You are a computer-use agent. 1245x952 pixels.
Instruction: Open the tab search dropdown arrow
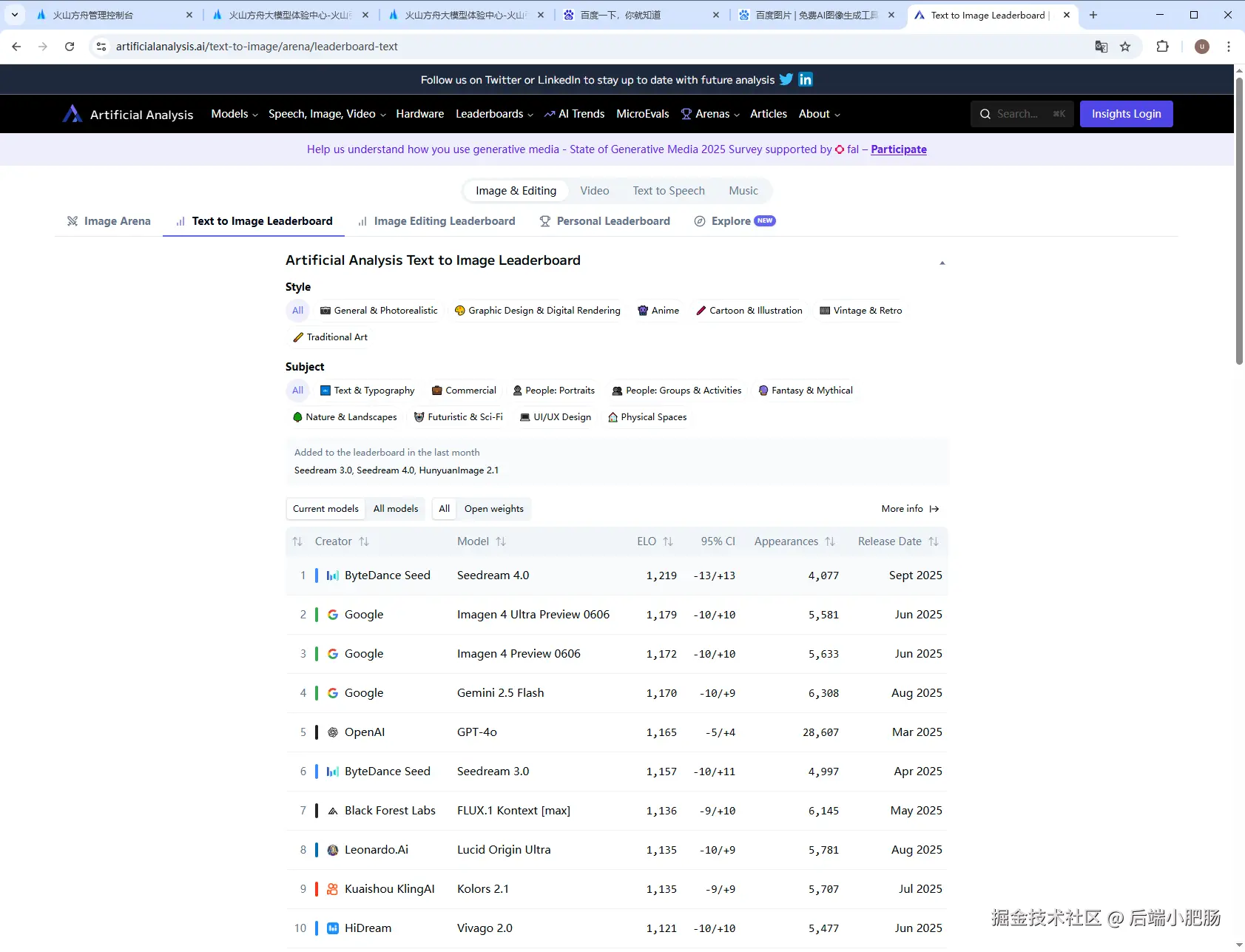pos(15,15)
